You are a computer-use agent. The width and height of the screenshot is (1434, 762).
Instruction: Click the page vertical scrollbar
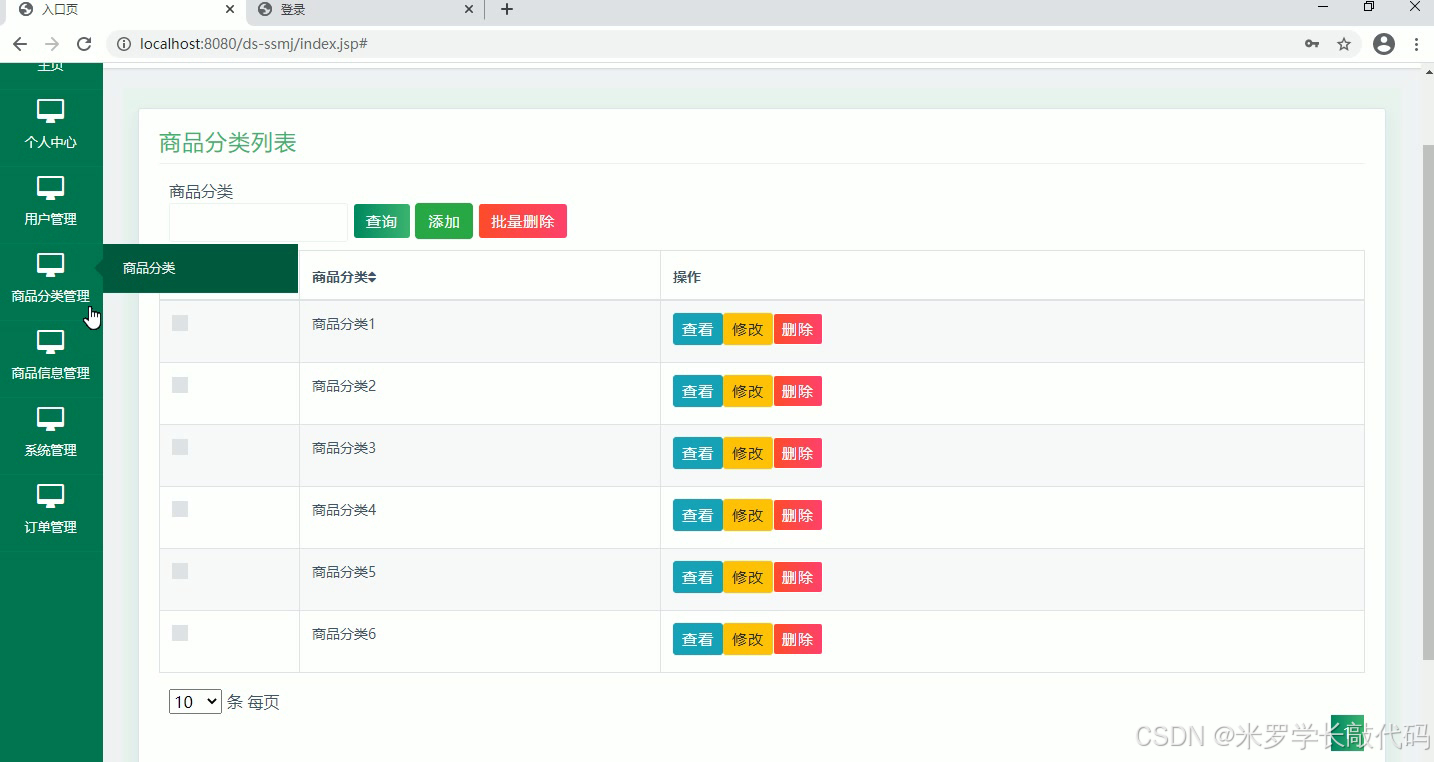1427,400
